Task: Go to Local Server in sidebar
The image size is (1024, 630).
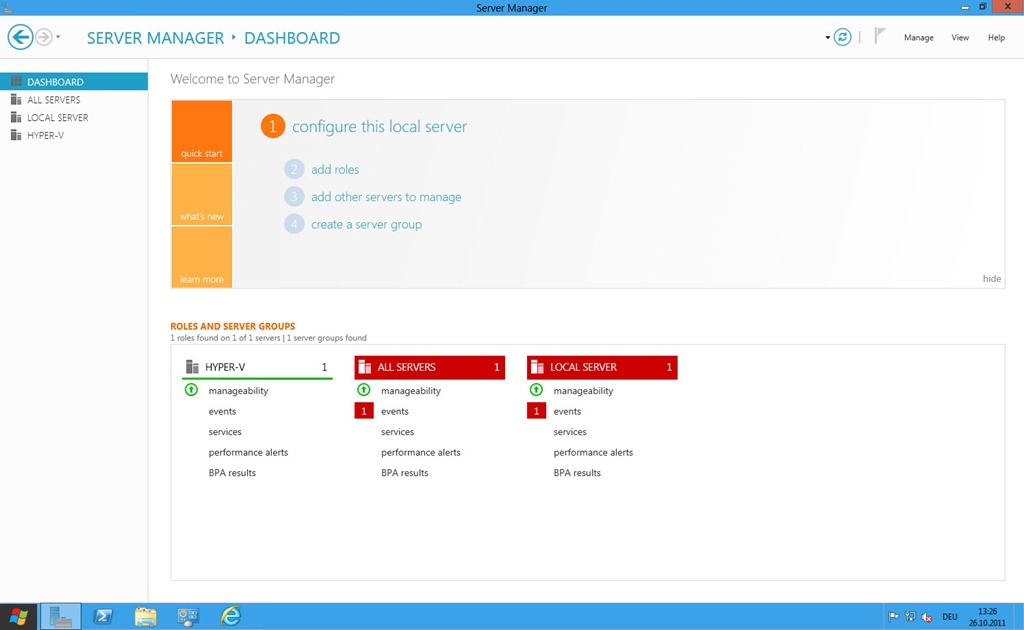Action: tap(57, 118)
